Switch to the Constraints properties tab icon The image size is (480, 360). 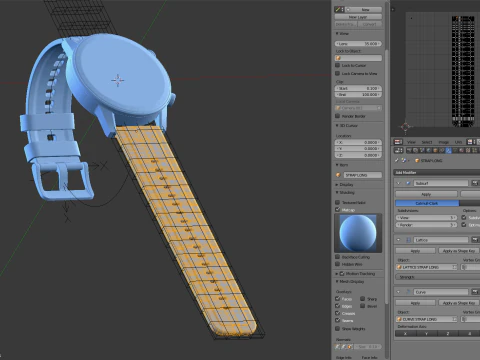pyautogui.click(x=442, y=151)
